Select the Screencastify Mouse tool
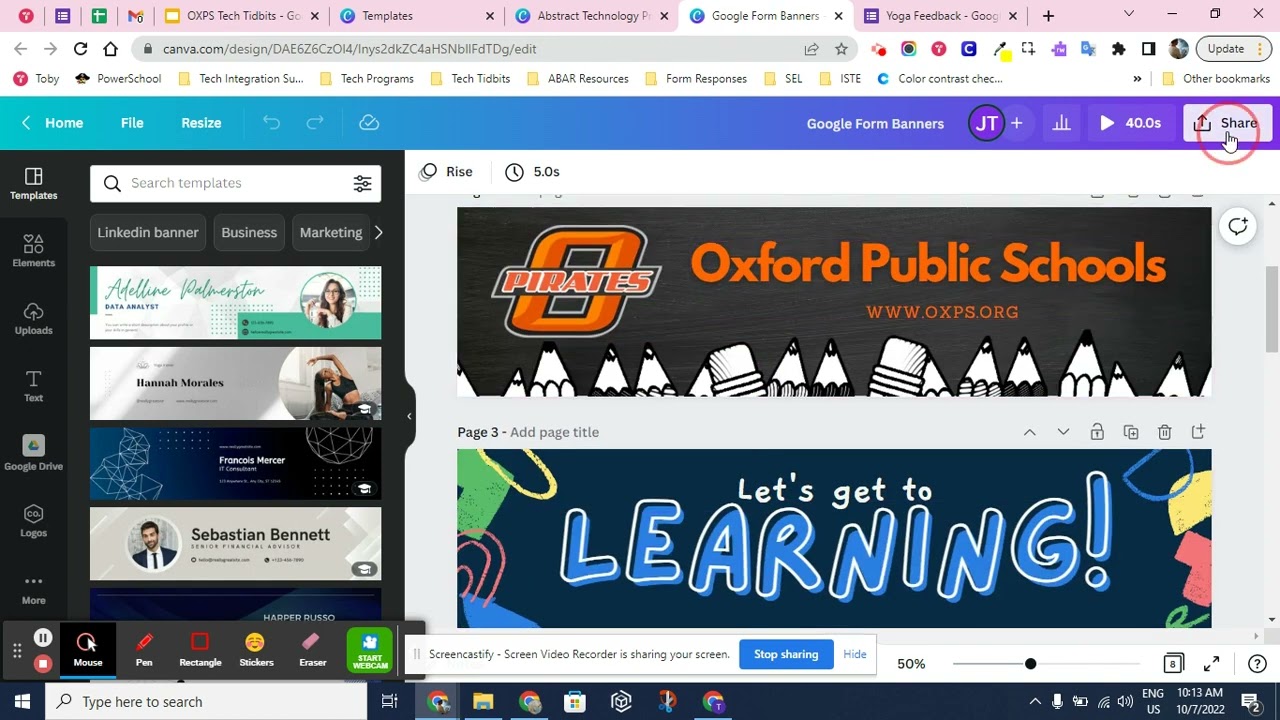This screenshot has width=1280, height=720. [87, 649]
